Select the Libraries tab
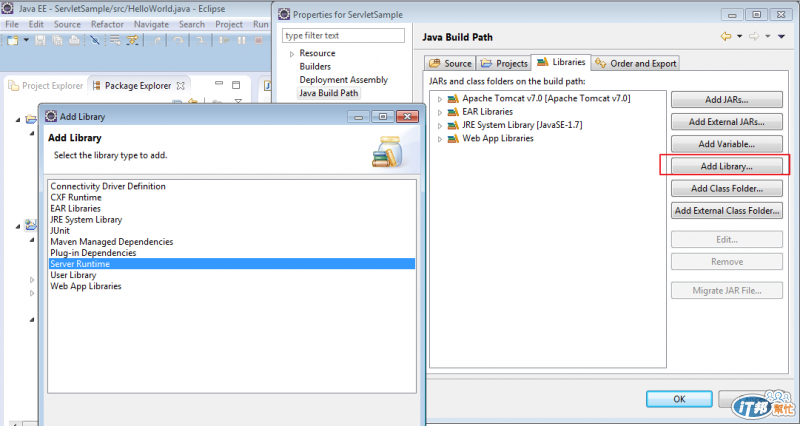This screenshot has height=426, width=800. (x=561, y=62)
